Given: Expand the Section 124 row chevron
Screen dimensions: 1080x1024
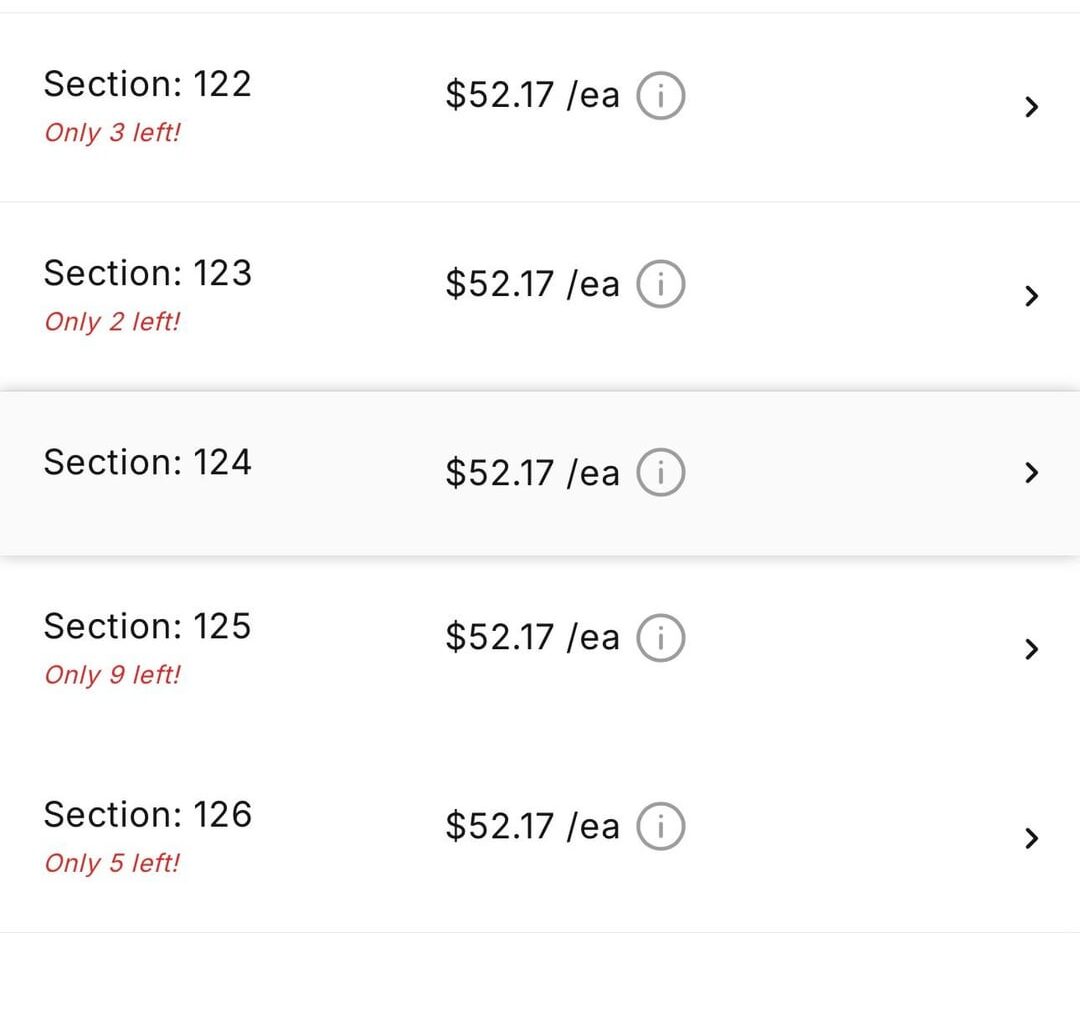Looking at the screenshot, I should pos(1032,473).
